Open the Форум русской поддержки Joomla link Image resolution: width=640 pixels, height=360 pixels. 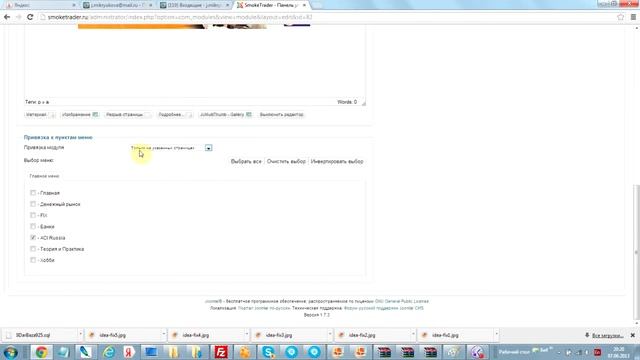click(384, 308)
